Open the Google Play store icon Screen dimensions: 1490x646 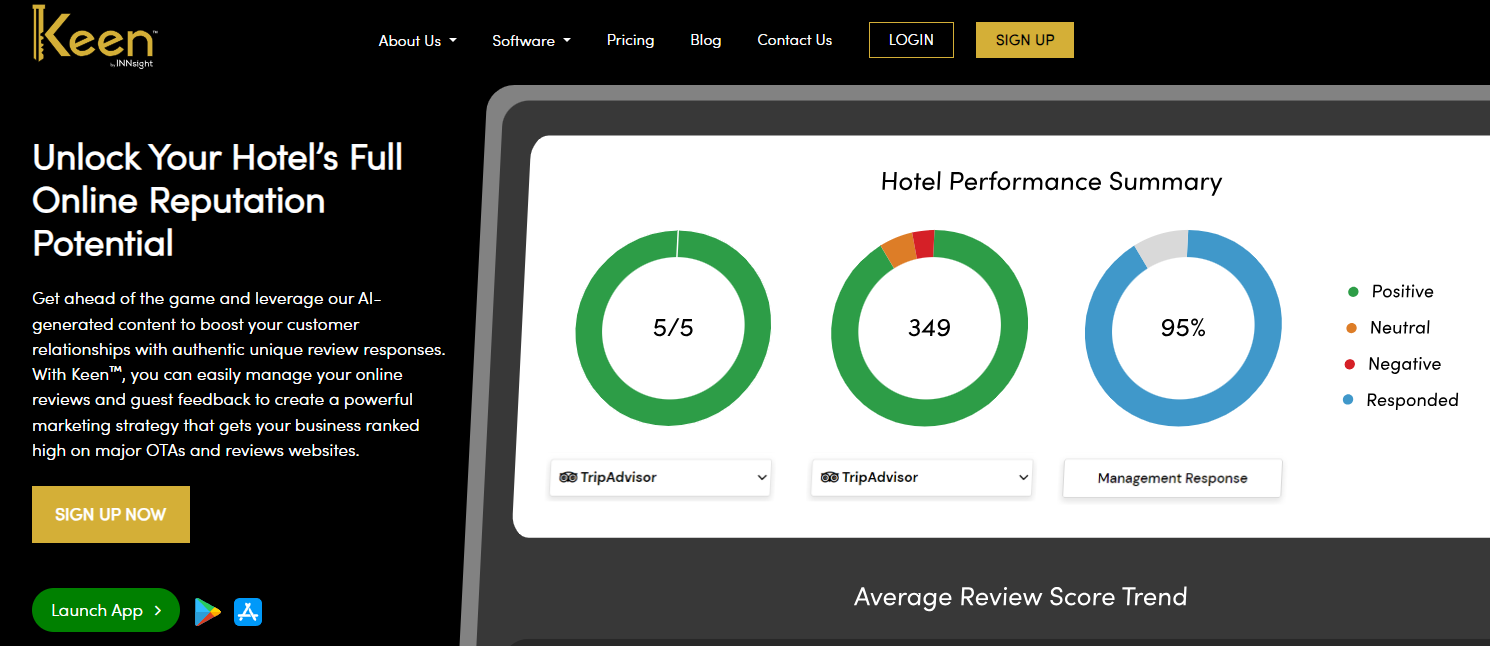[x=207, y=611]
